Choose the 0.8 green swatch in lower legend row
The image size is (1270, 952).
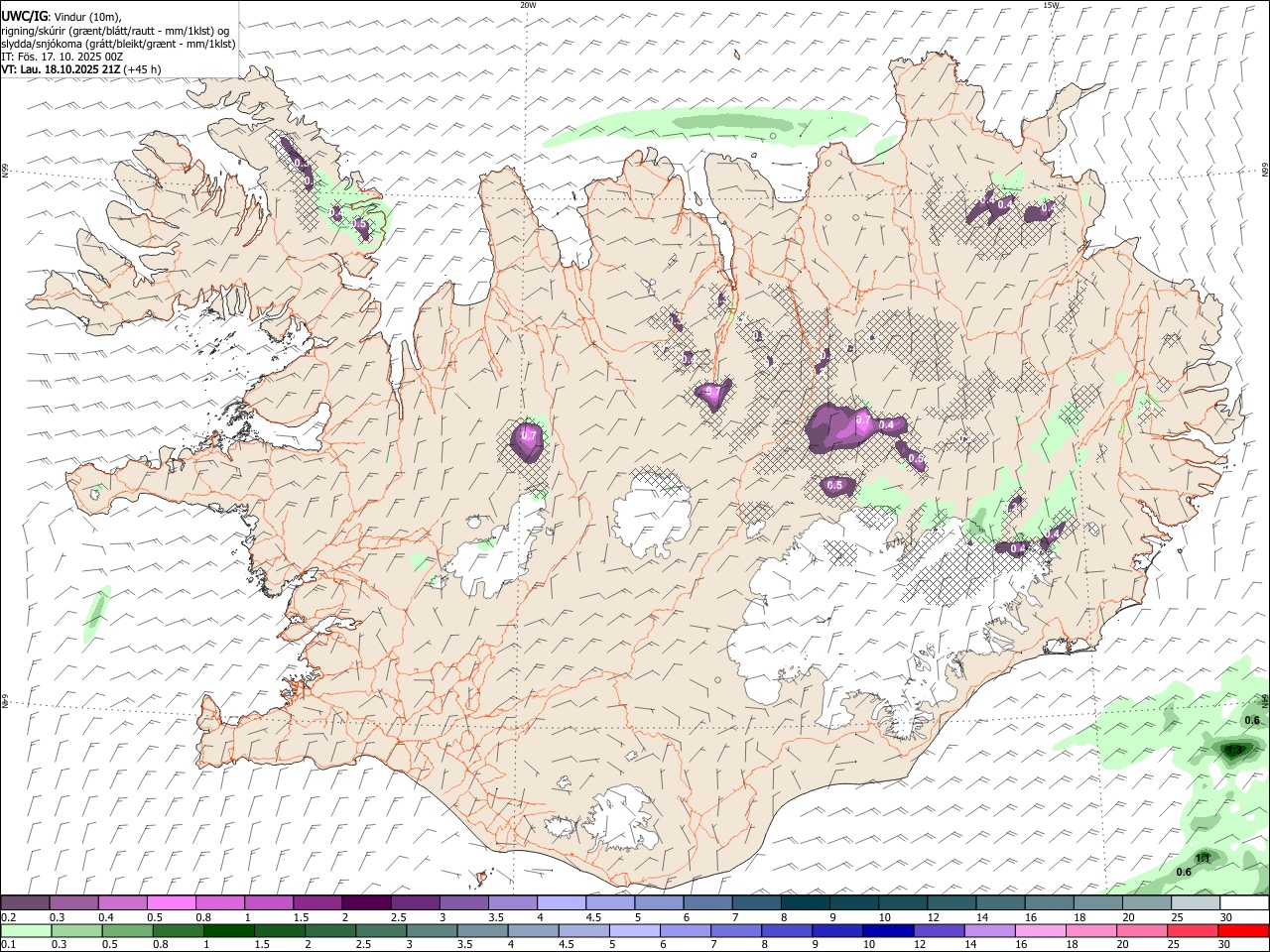[179, 930]
